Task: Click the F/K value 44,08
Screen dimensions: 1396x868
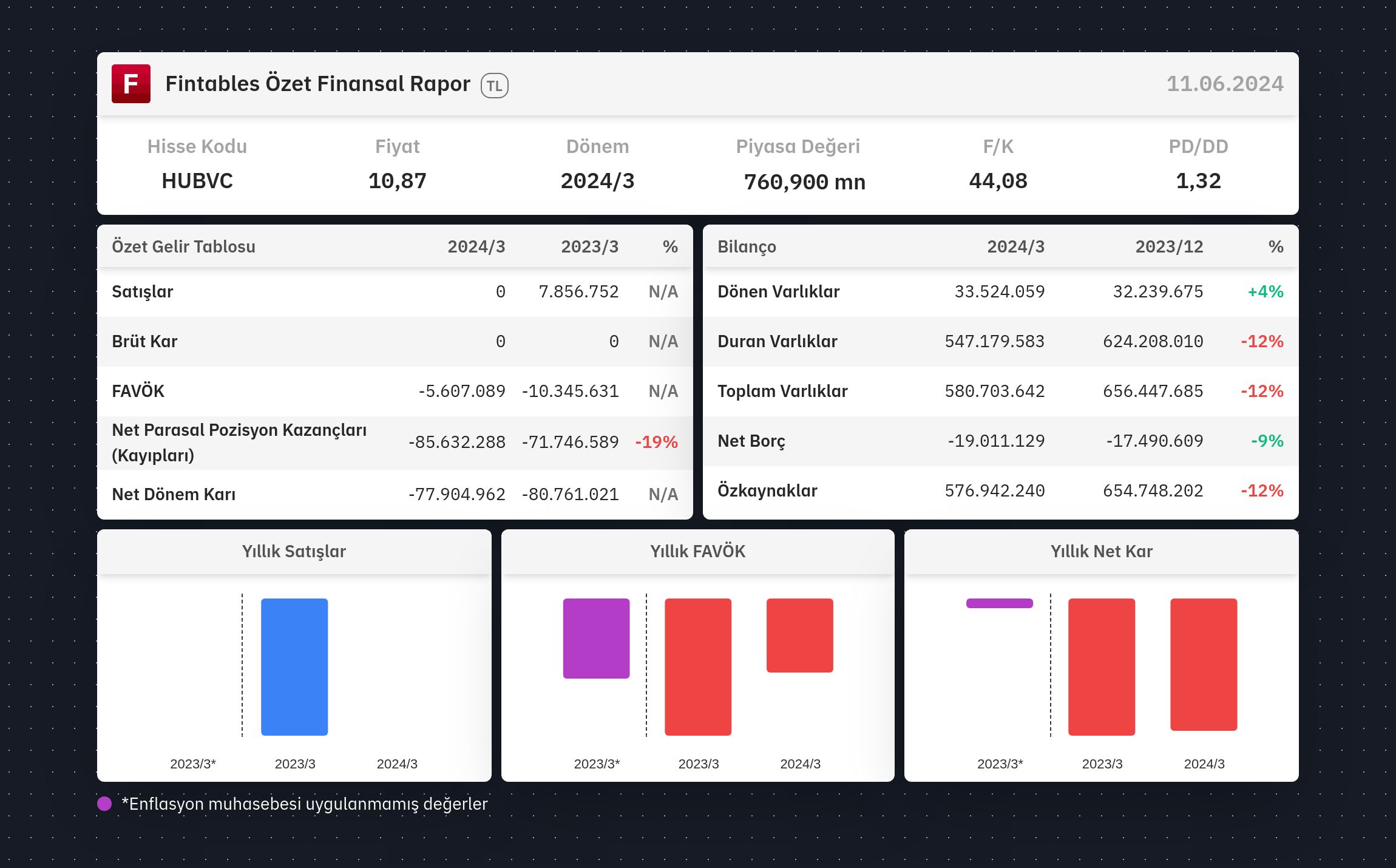Action: 998,181
